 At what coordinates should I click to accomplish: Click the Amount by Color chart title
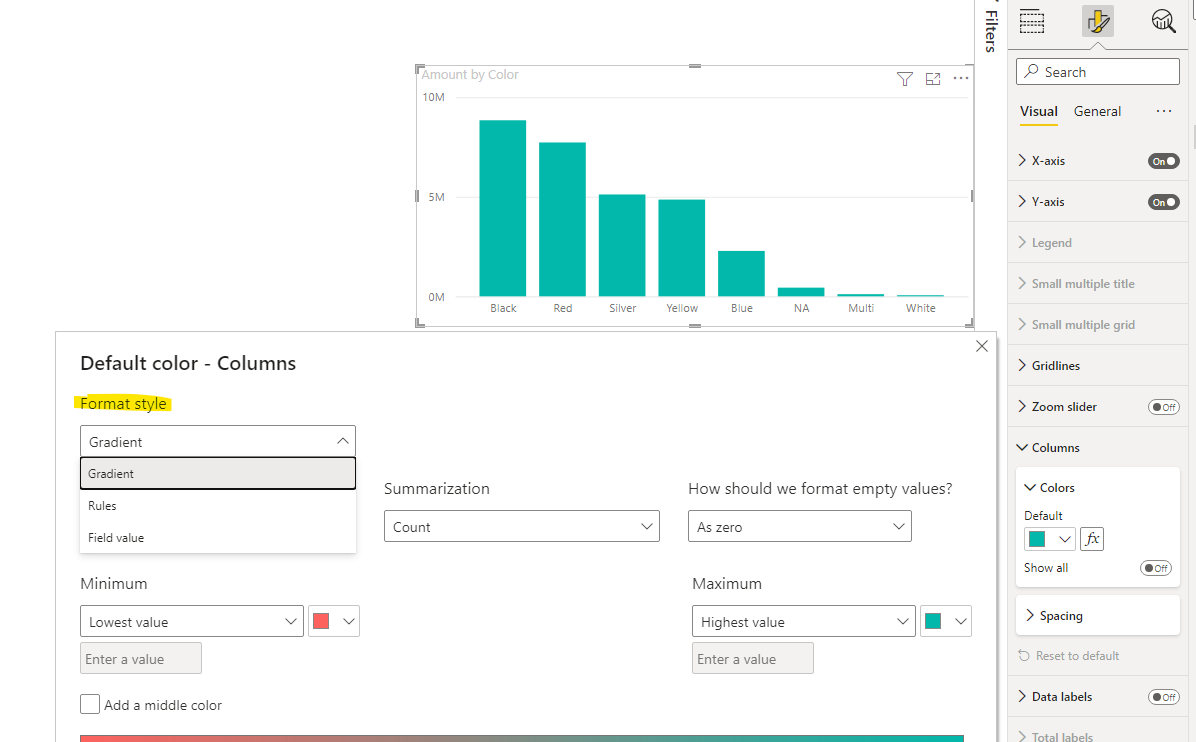point(470,75)
